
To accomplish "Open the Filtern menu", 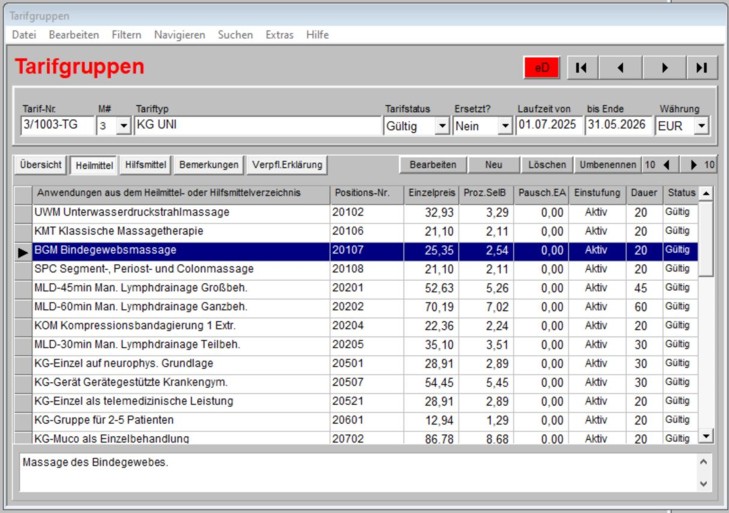I will pos(126,34).
